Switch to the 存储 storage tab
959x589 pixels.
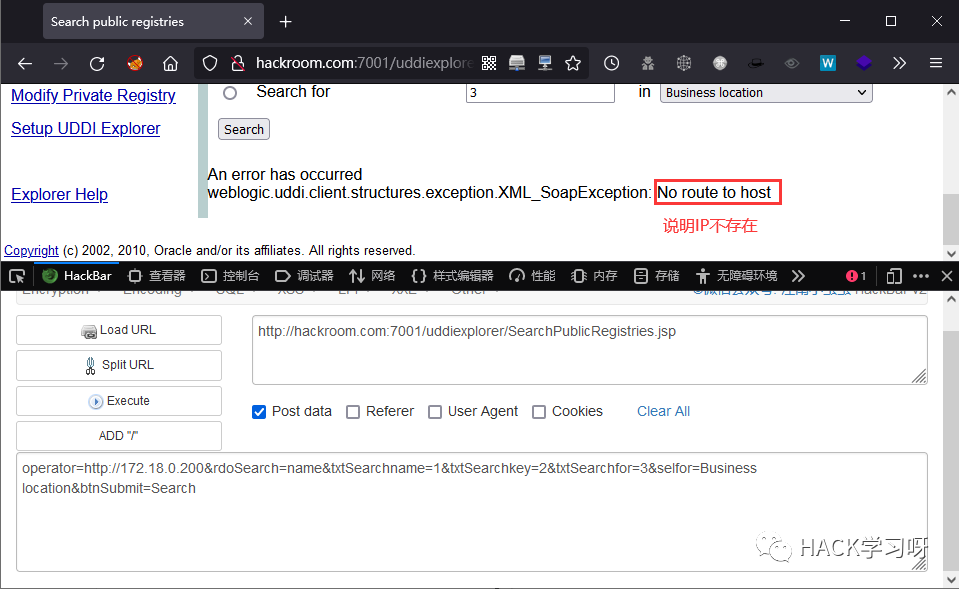[x=657, y=276]
